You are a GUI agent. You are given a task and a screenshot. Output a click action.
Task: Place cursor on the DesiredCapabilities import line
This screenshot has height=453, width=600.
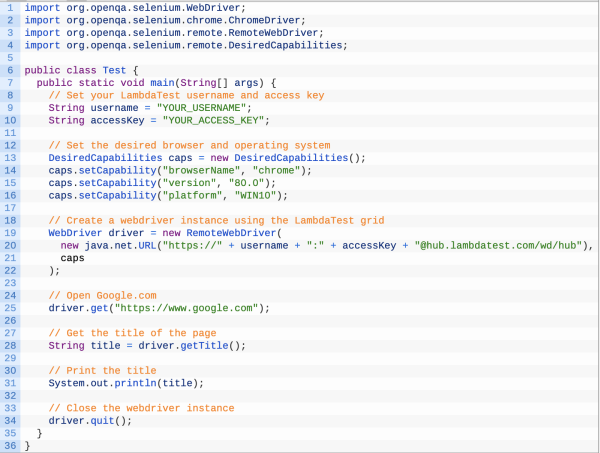(x=186, y=45)
